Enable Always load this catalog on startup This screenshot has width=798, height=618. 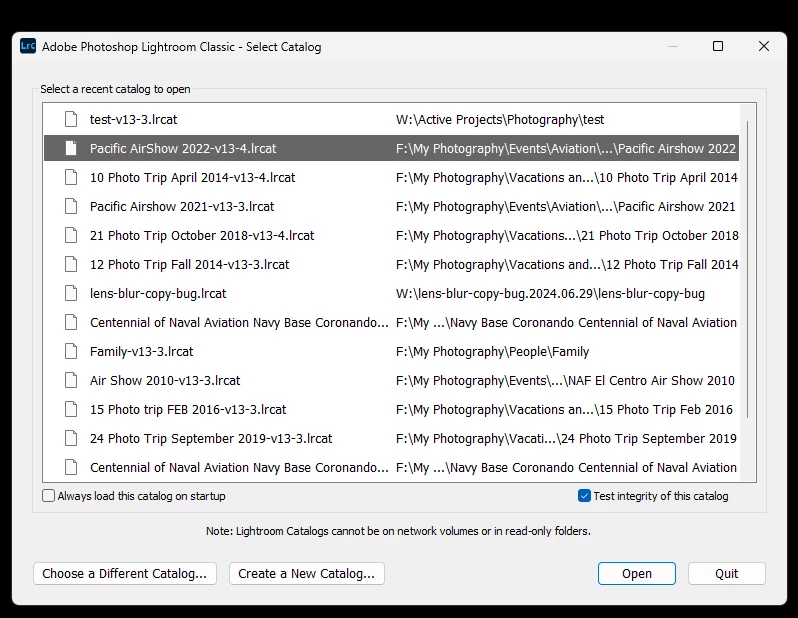click(48, 496)
